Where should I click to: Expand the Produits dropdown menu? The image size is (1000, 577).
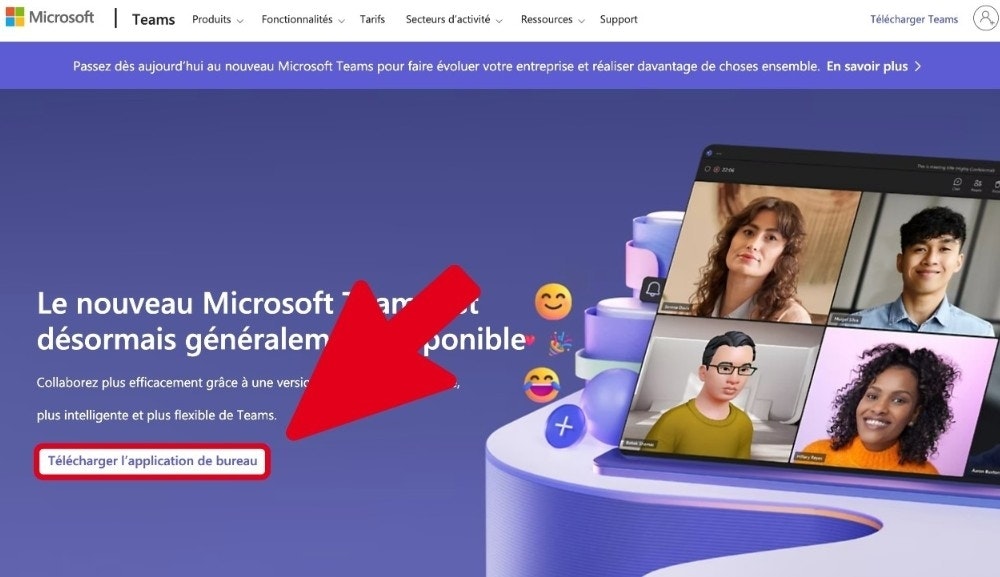(217, 19)
